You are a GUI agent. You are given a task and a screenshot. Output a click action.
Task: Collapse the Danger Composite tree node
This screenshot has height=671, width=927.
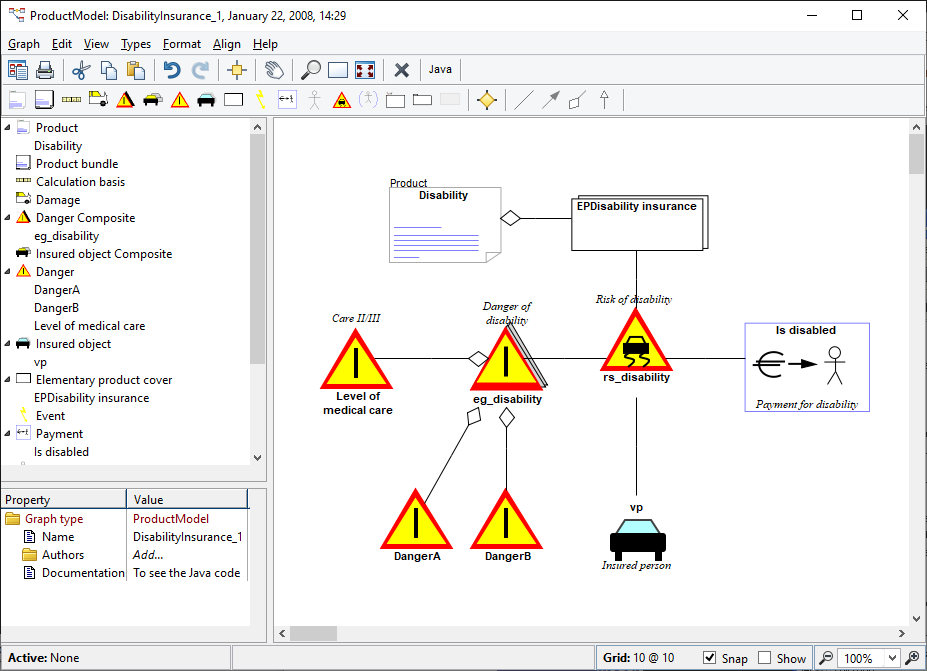click(8, 218)
